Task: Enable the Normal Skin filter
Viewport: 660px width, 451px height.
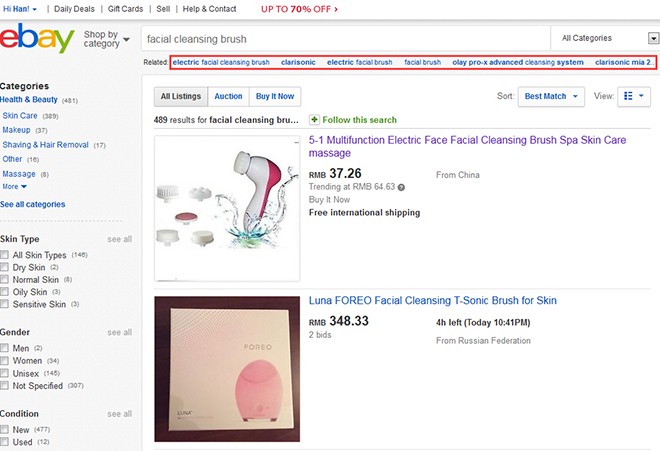Action: (x=5, y=279)
